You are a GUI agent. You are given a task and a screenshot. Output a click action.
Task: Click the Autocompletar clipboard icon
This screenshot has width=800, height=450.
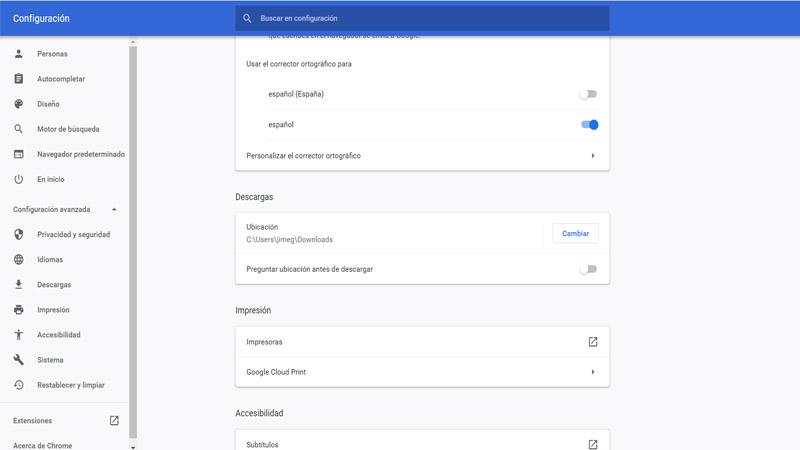18,79
